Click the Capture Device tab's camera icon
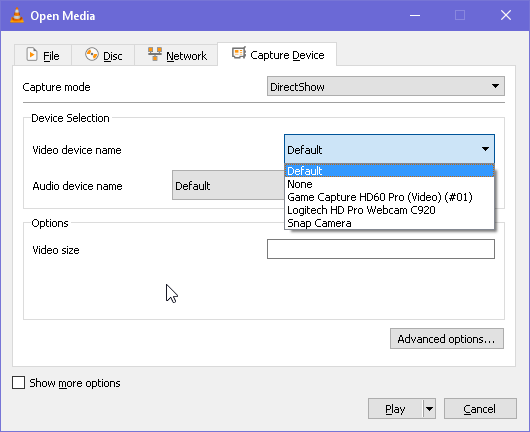The image size is (530, 432). click(239, 53)
